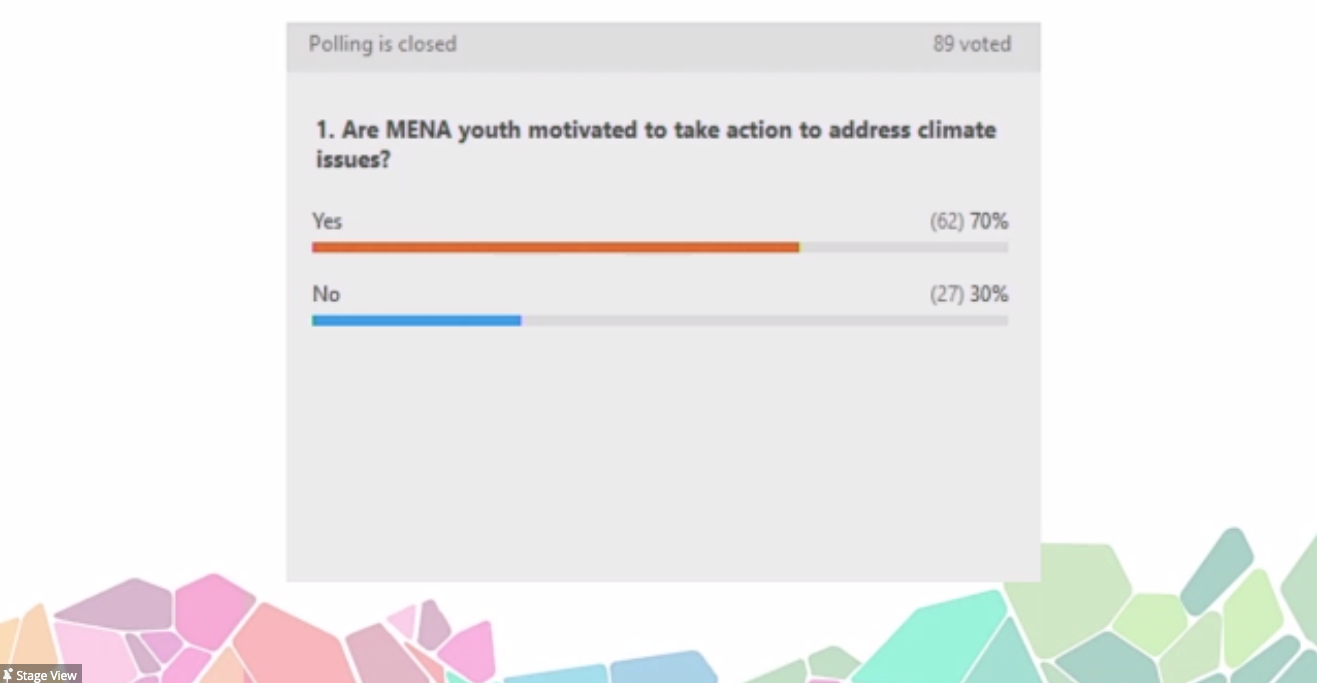Click the gray unfilled part of No bar
1317x683 pixels.
764,320
